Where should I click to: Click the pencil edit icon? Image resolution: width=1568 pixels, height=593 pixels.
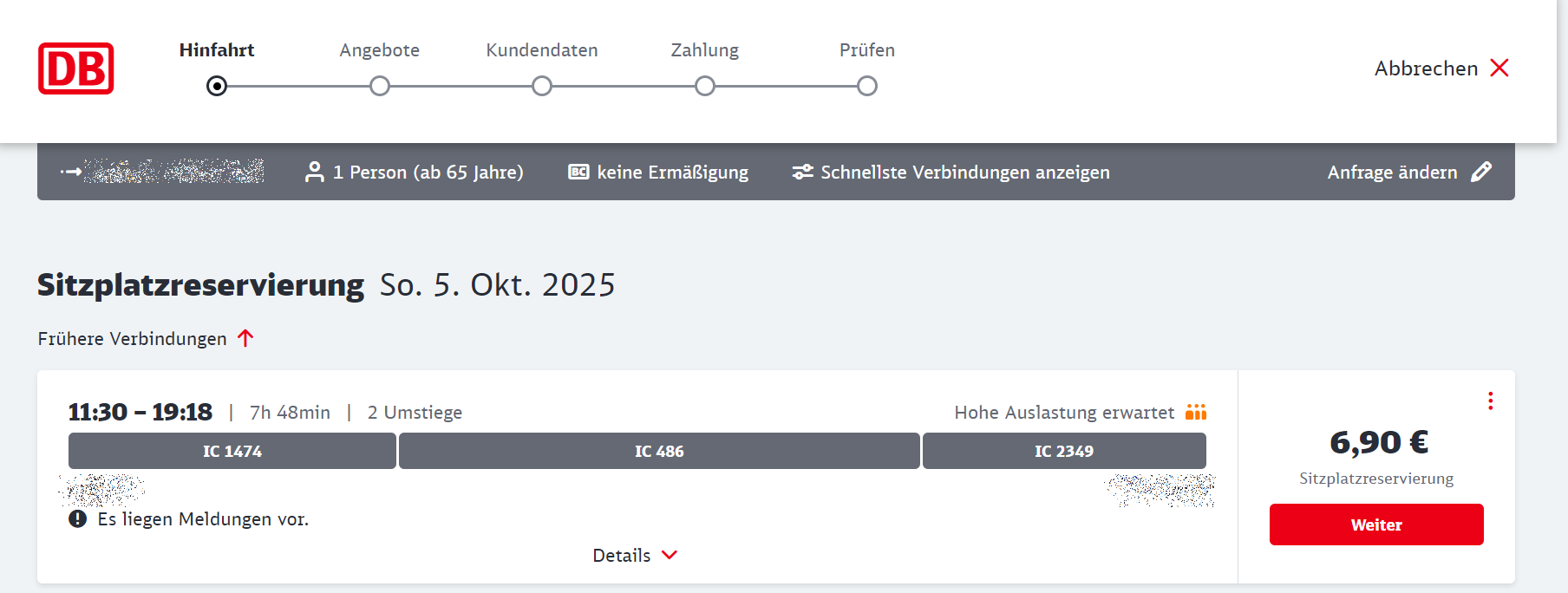pyautogui.click(x=1481, y=172)
